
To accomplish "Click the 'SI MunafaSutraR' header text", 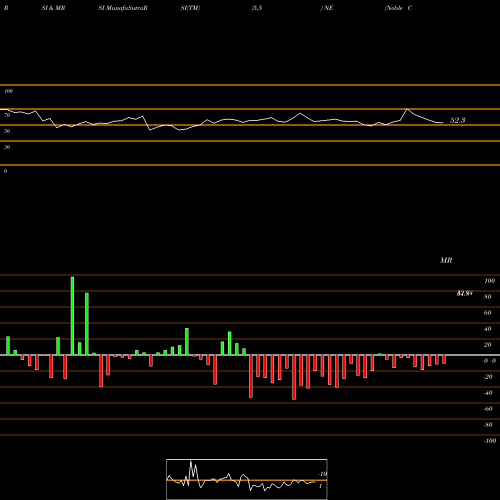I will pyautogui.click(x=123, y=8).
